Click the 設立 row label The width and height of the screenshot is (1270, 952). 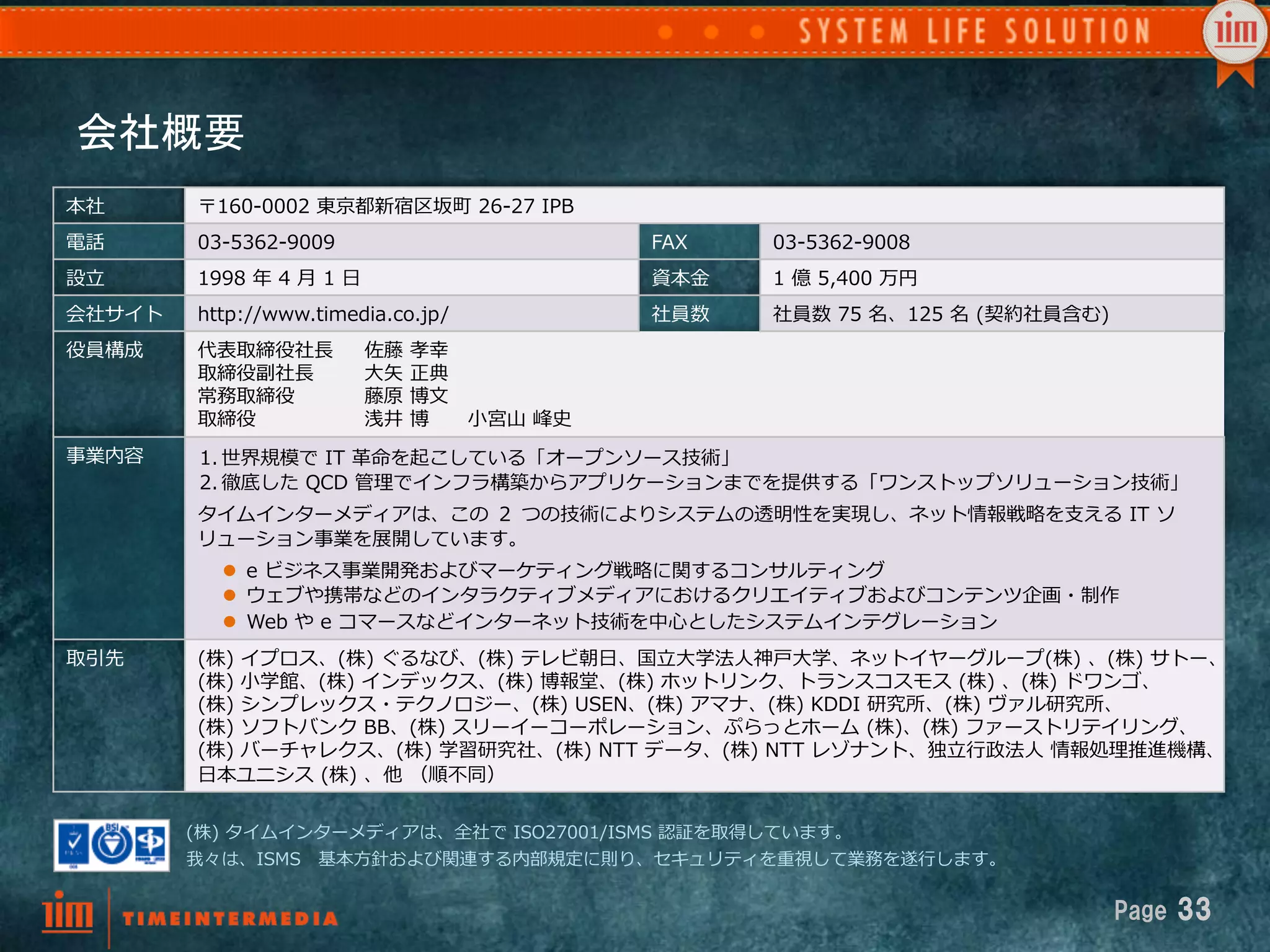coord(86,278)
